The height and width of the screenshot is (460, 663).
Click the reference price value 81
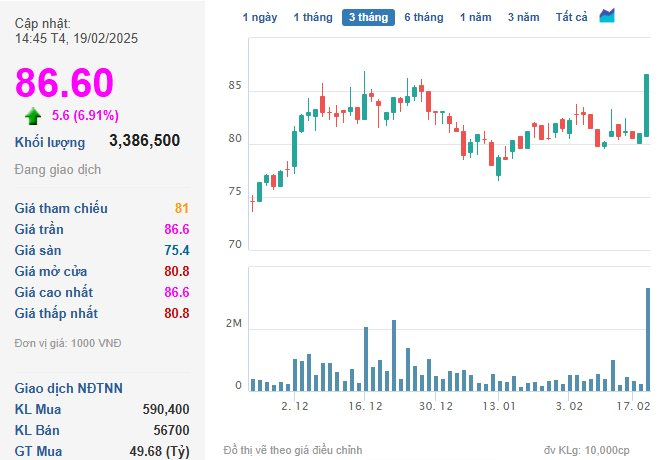click(182, 208)
